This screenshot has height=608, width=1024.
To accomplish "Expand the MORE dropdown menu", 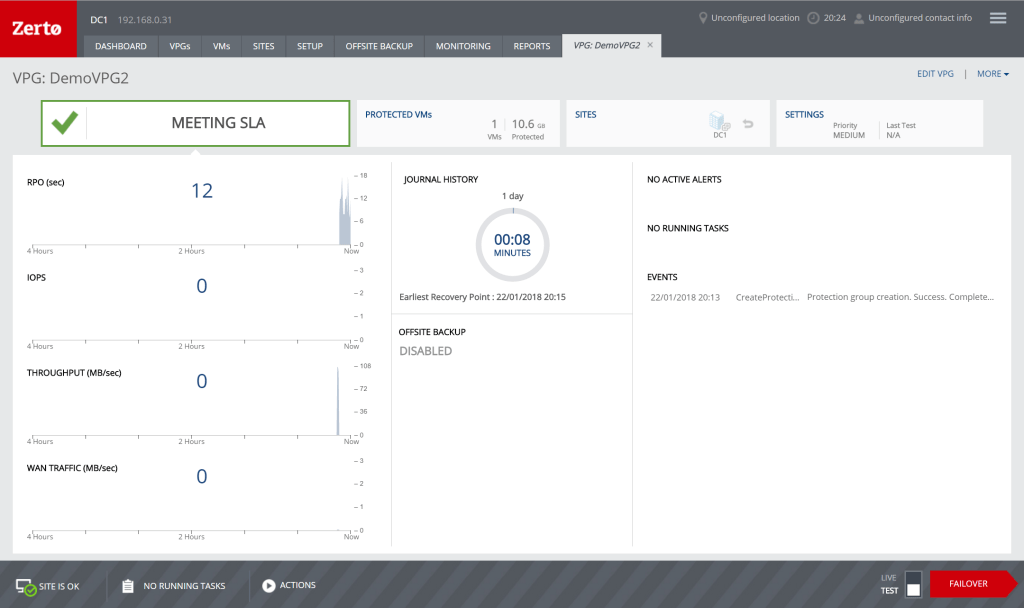I will (x=992, y=73).
